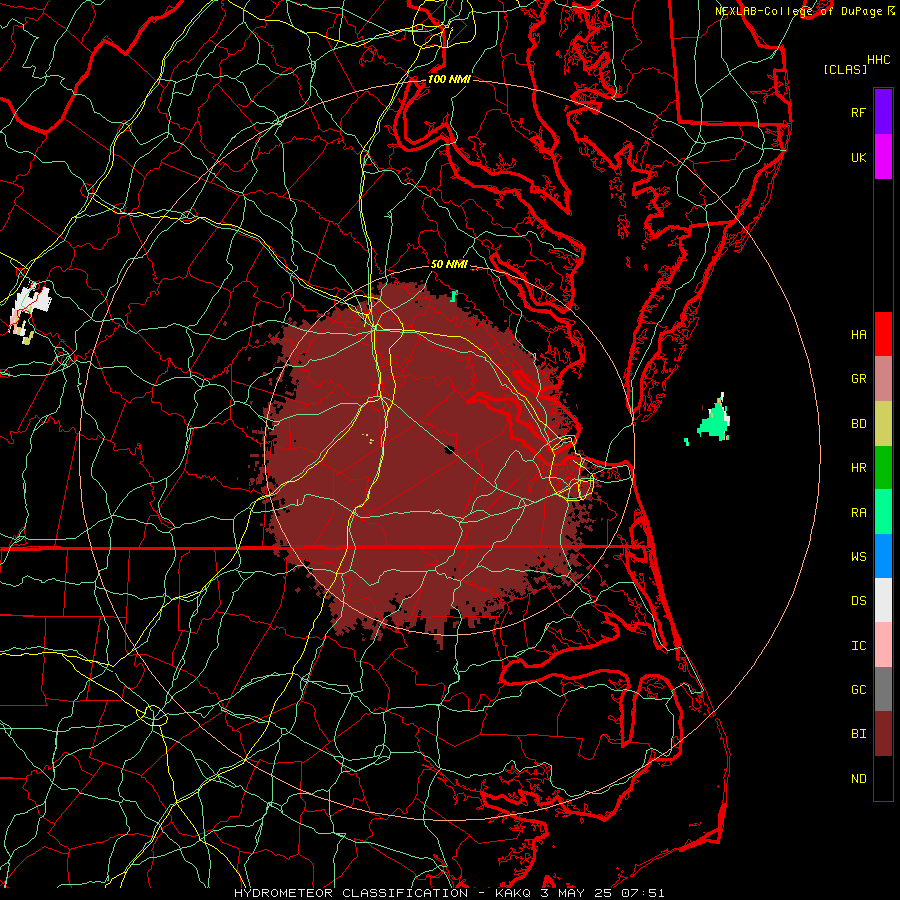Click the BI brown legend swatch
The height and width of the screenshot is (900, 900).
[x=883, y=734]
